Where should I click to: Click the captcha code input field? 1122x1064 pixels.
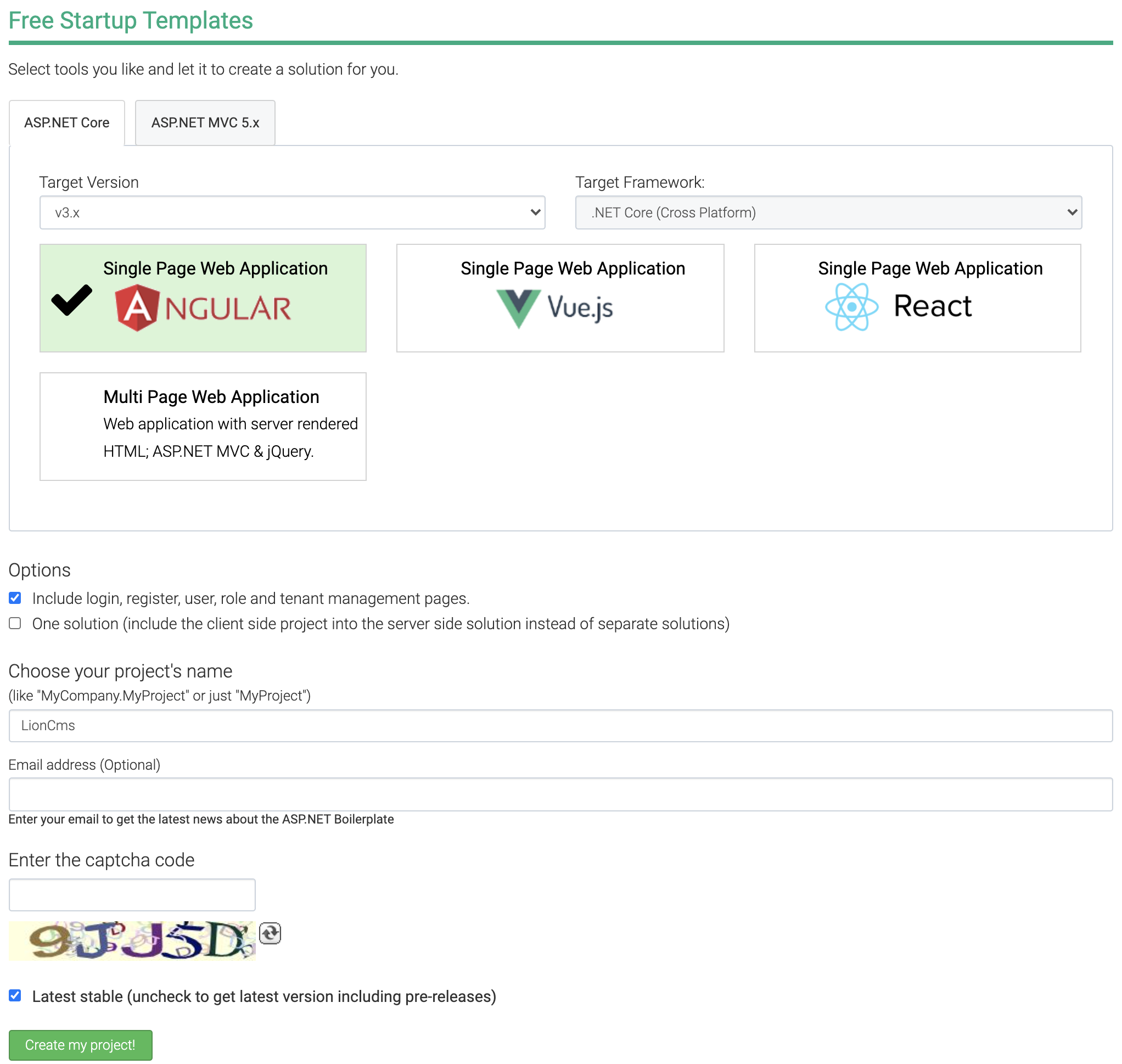click(132, 895)
